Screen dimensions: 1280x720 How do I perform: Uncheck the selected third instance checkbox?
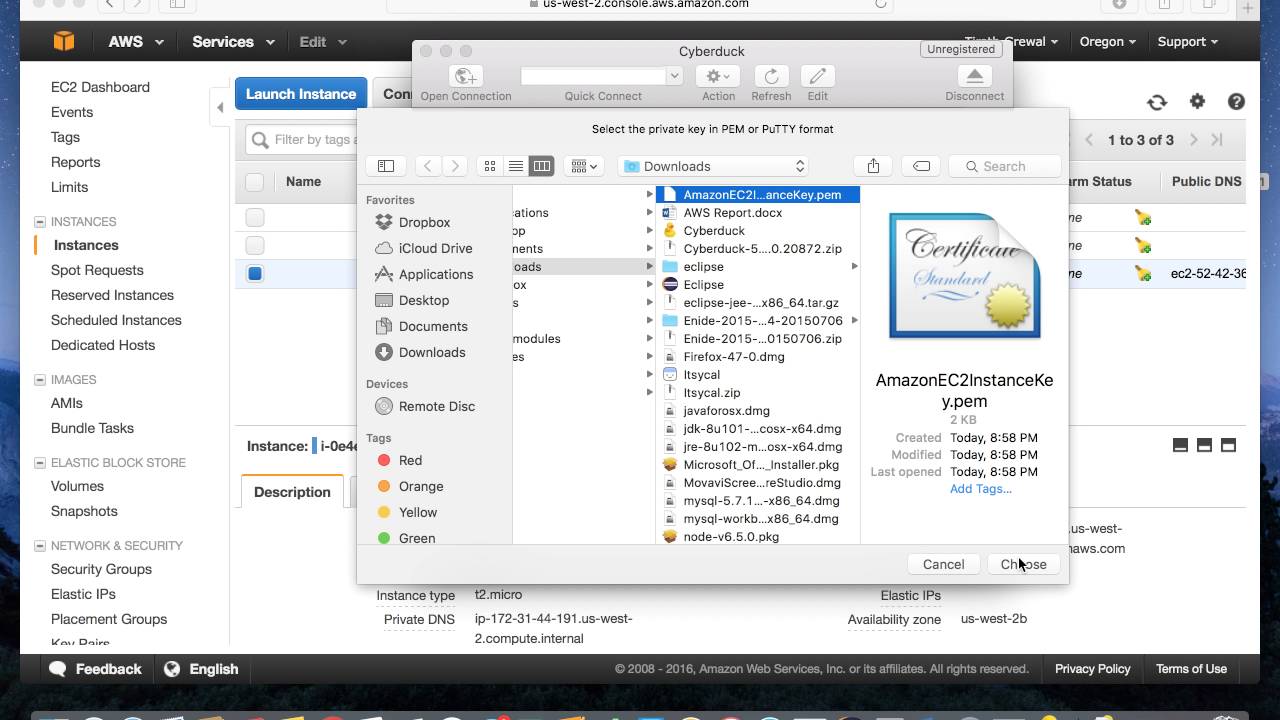click(255, 273)
